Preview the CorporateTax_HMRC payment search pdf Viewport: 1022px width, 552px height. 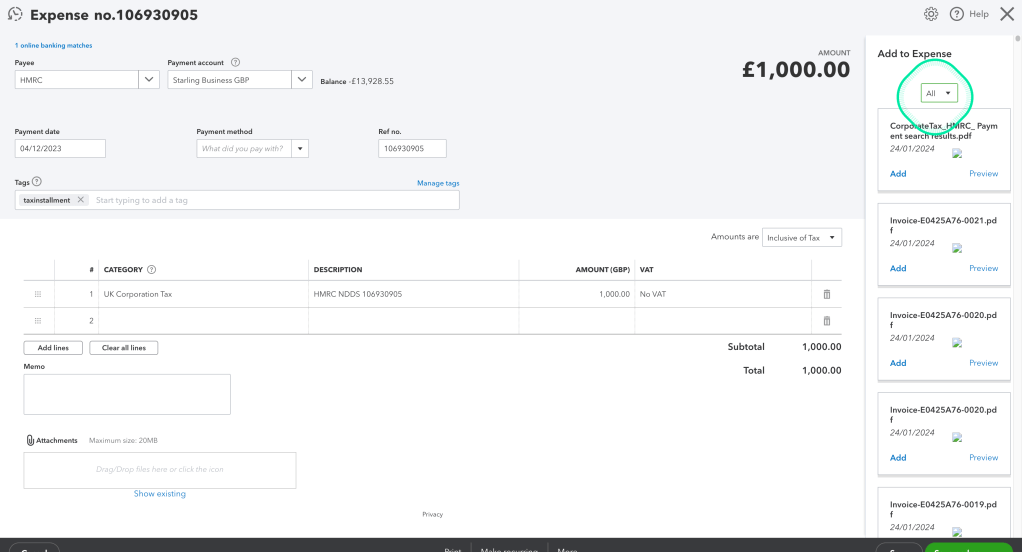tap(984, 173)
